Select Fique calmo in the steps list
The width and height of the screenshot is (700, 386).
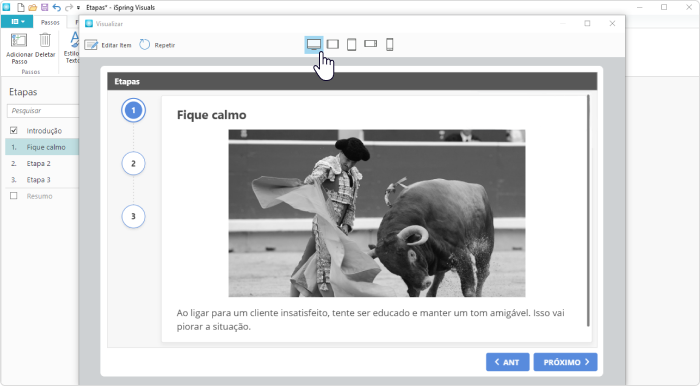[x=42, y=147]
